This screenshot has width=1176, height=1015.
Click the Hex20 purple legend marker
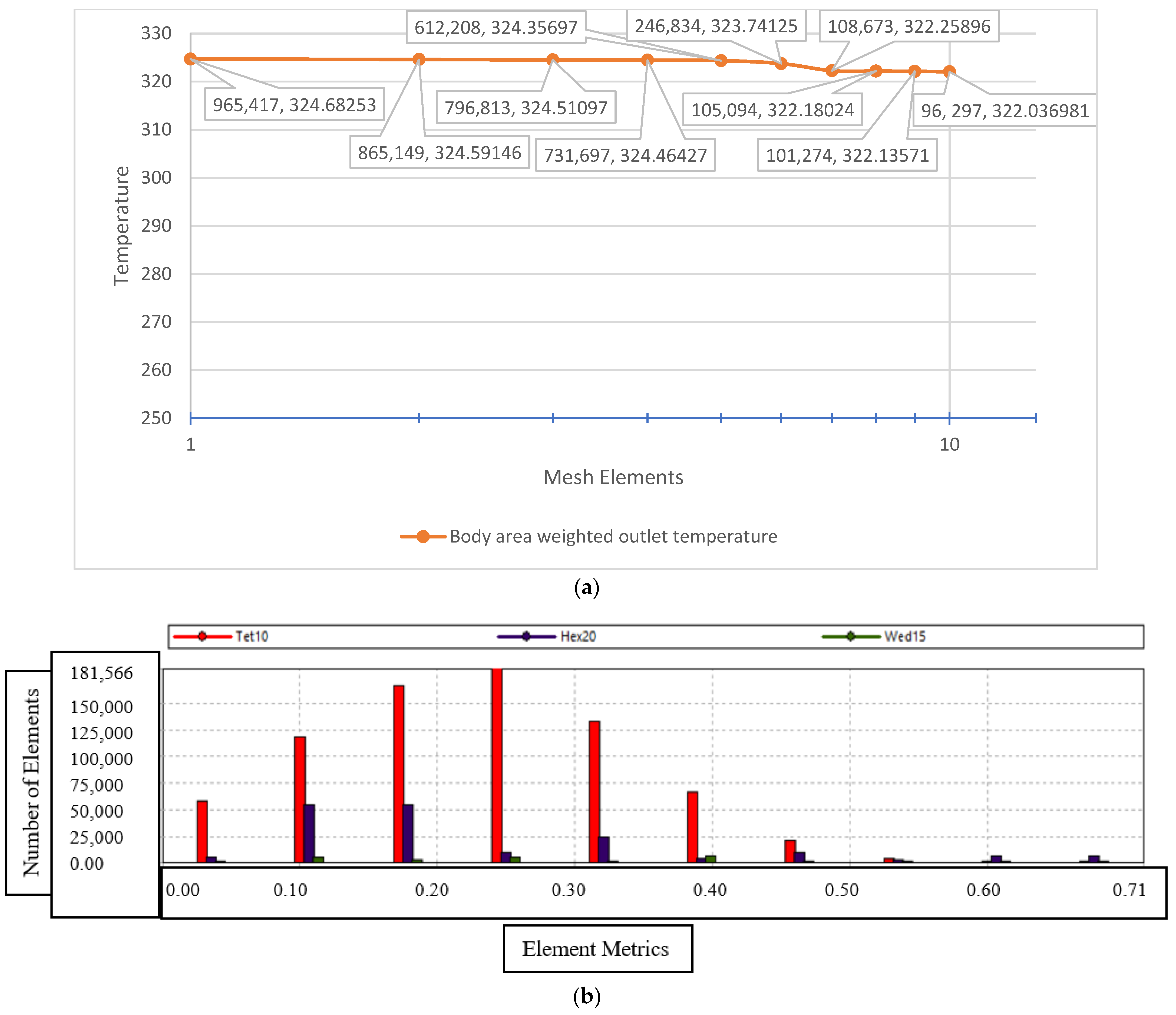(x=526, y=636)
